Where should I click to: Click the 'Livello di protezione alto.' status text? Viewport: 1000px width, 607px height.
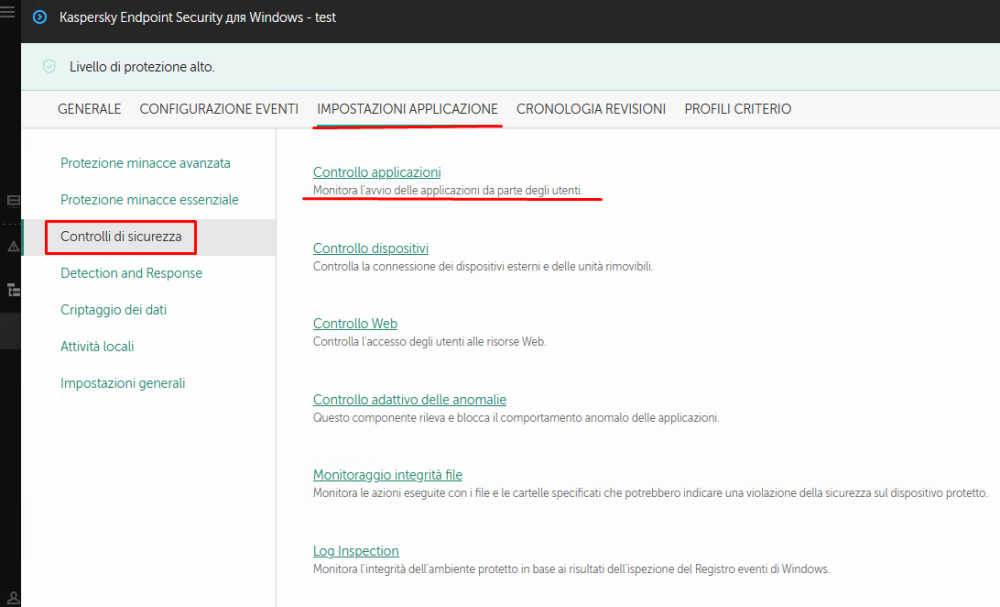pos(142,67)
